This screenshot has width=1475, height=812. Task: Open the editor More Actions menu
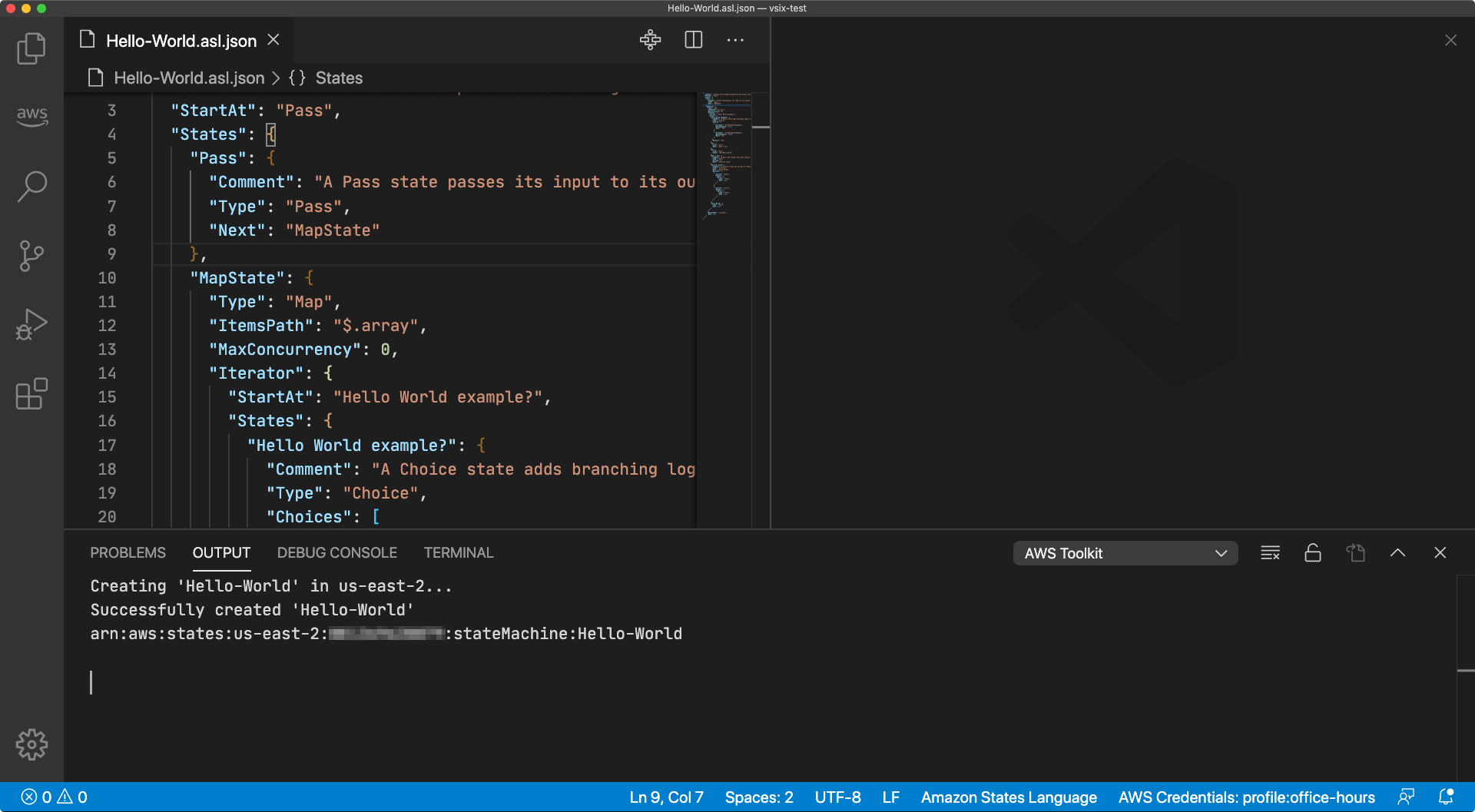[x=735, y=40]
